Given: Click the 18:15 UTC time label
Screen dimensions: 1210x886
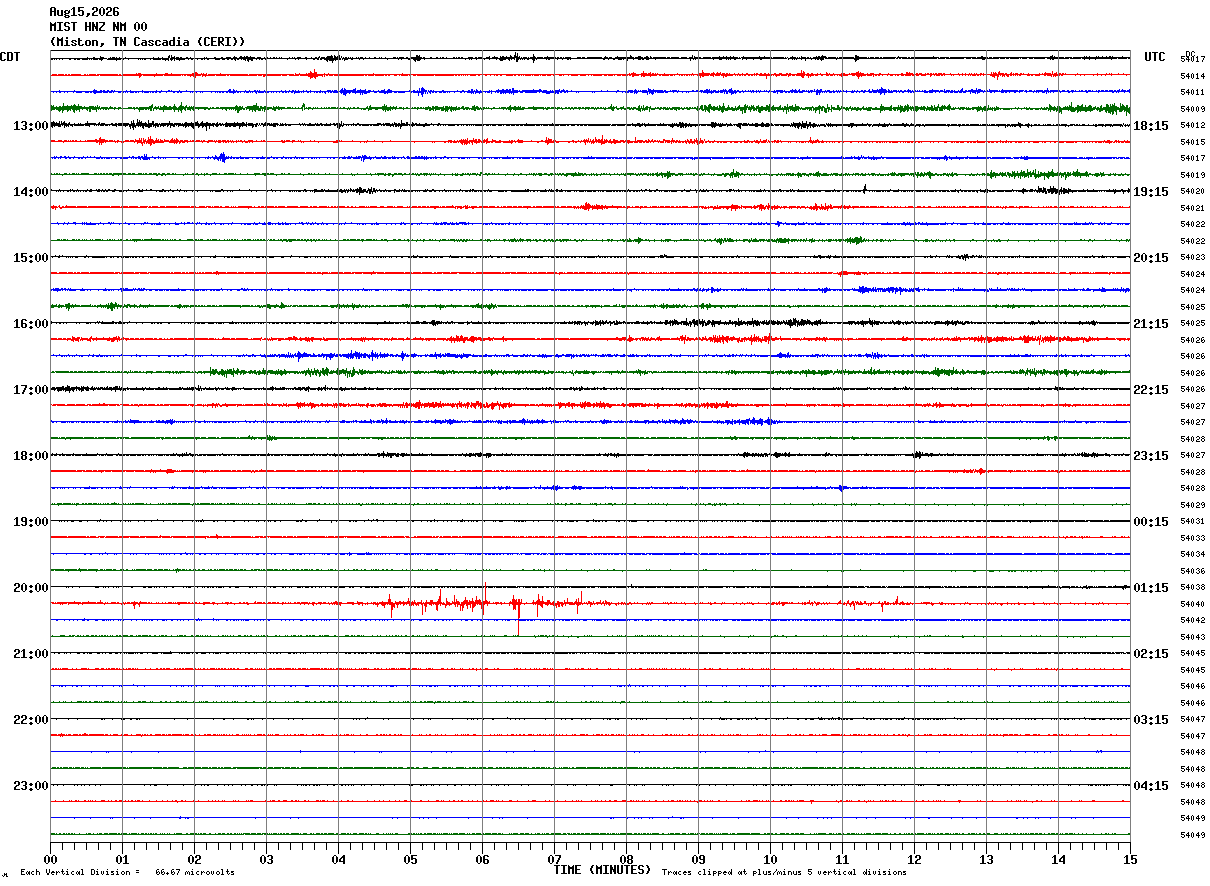Looking at the screenshot, I should (1150, 126).
